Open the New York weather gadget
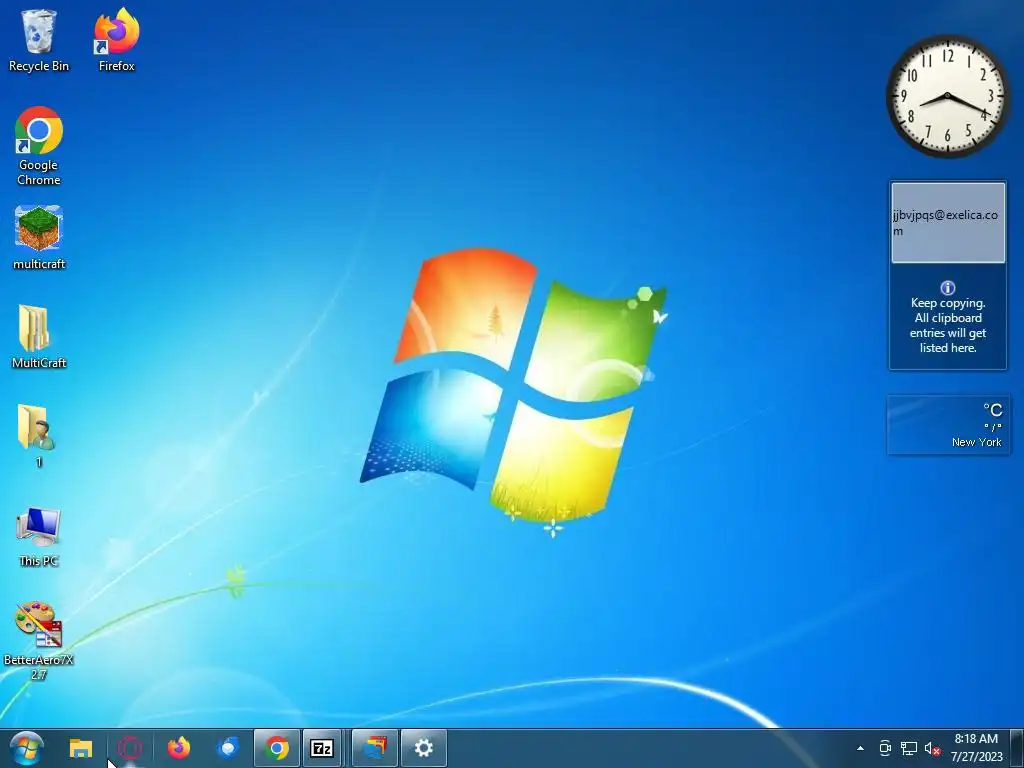Screen dimensions: 1024x768 click(948, 424)
